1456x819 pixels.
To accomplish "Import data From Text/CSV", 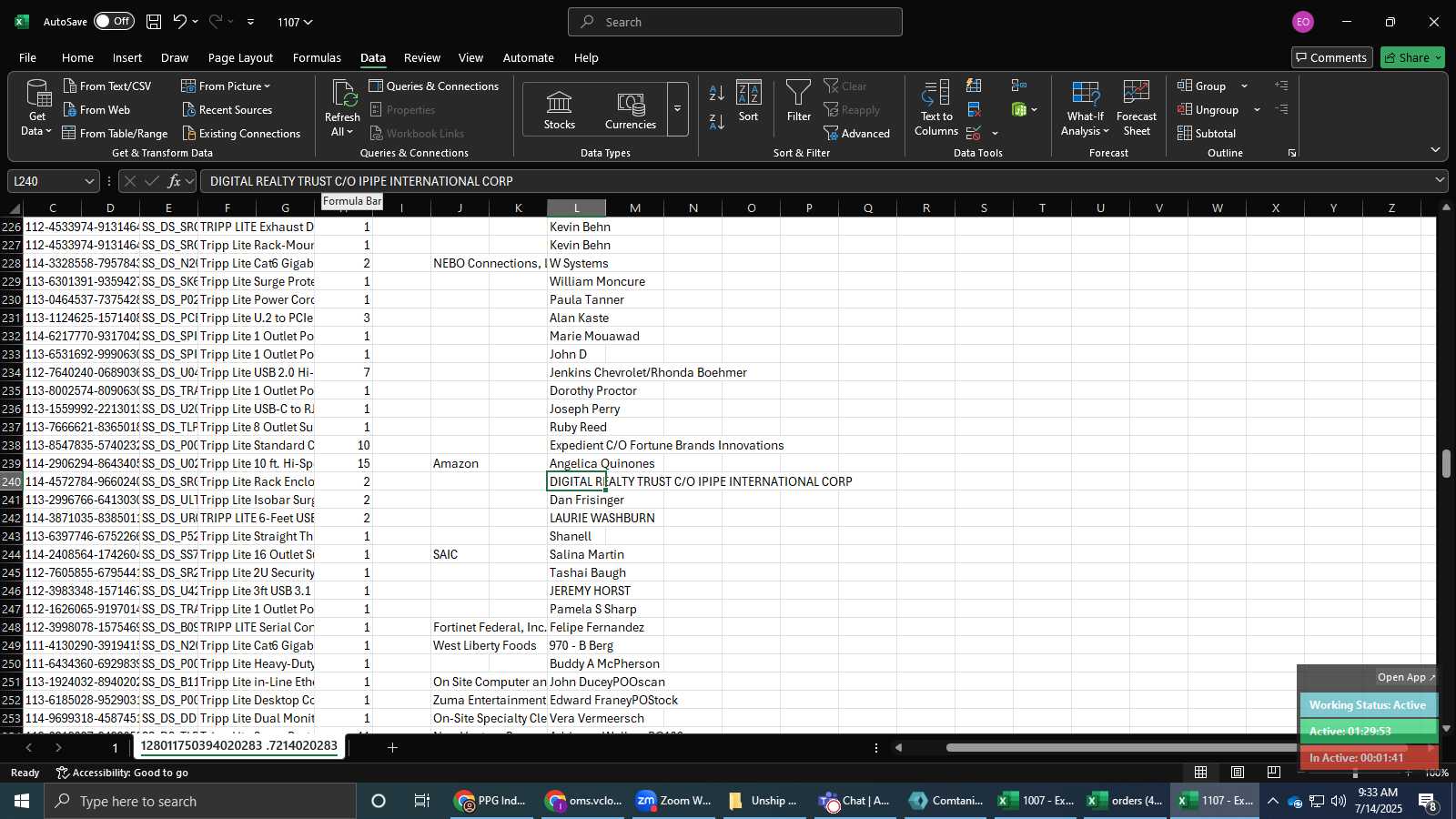I will pos(107,86).
